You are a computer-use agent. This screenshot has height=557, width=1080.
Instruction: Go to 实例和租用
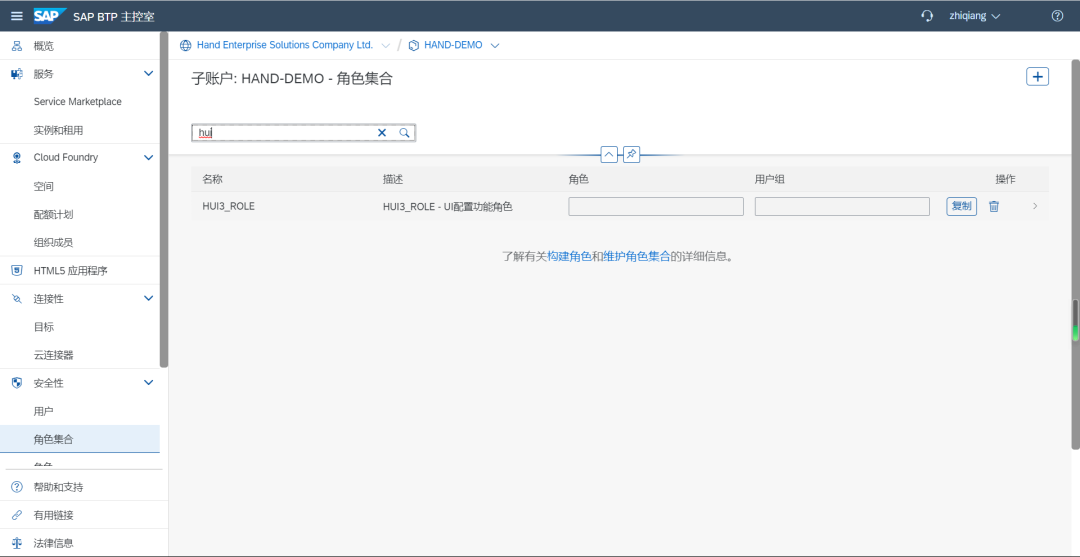pos(59,130)
